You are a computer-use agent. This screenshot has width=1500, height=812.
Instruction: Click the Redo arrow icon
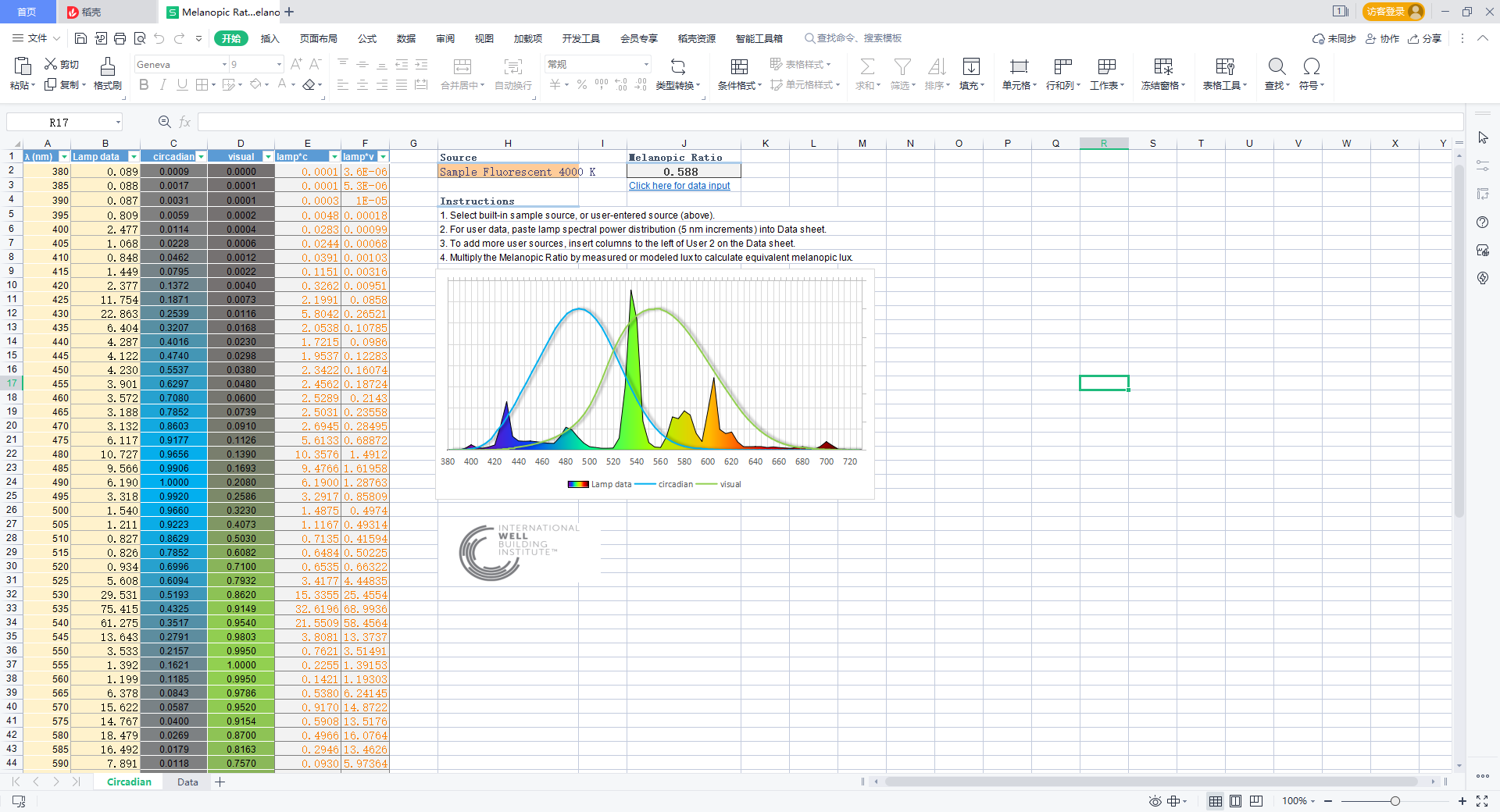(180, 38)
